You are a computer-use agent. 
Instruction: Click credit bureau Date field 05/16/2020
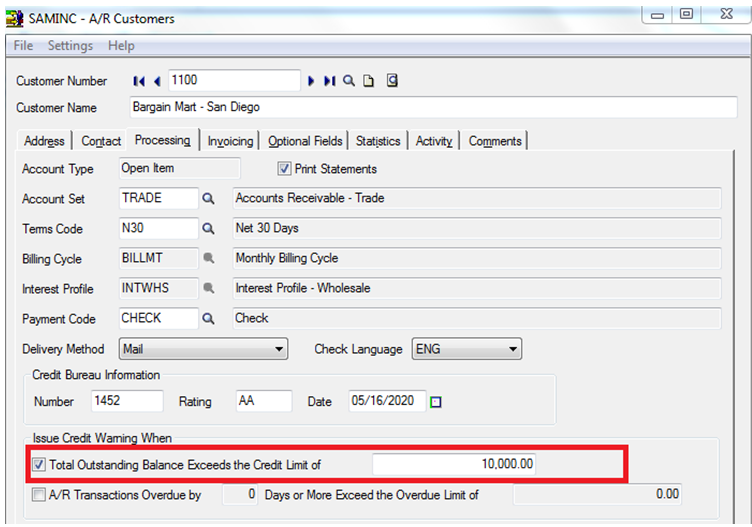point(387,401)
